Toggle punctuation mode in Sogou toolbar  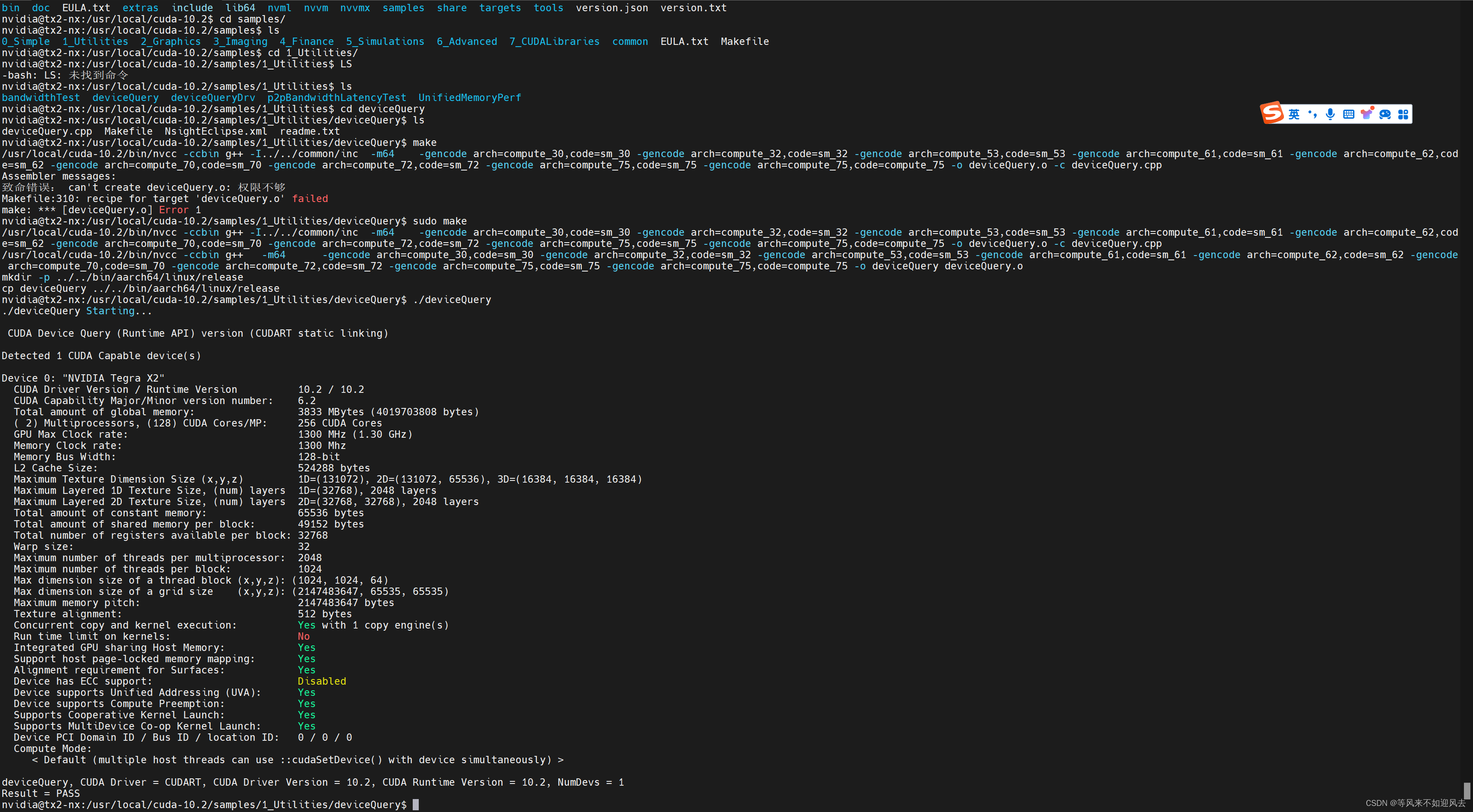click(1312, 114)
